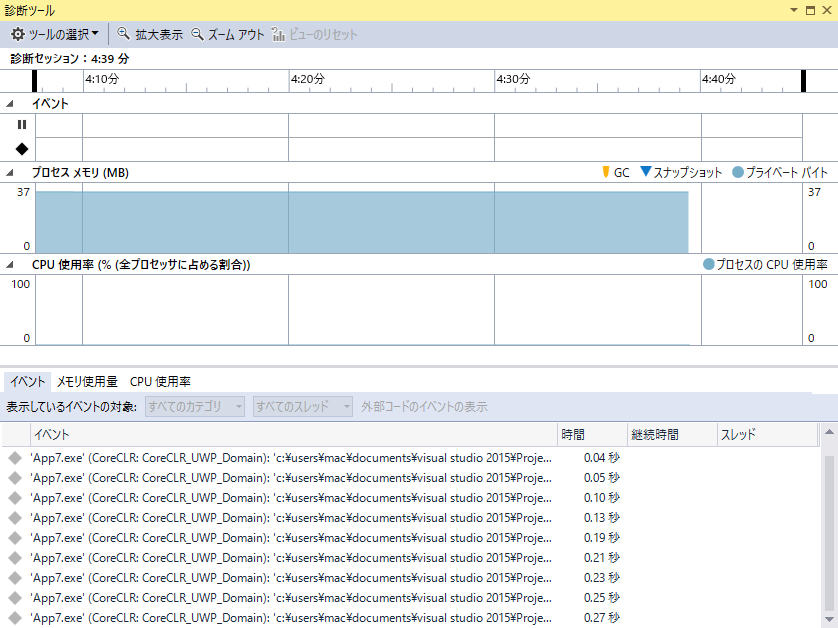Click the right timeline selection handle
This screenshot has height=628, width=838.
click(x=803, y=81)
